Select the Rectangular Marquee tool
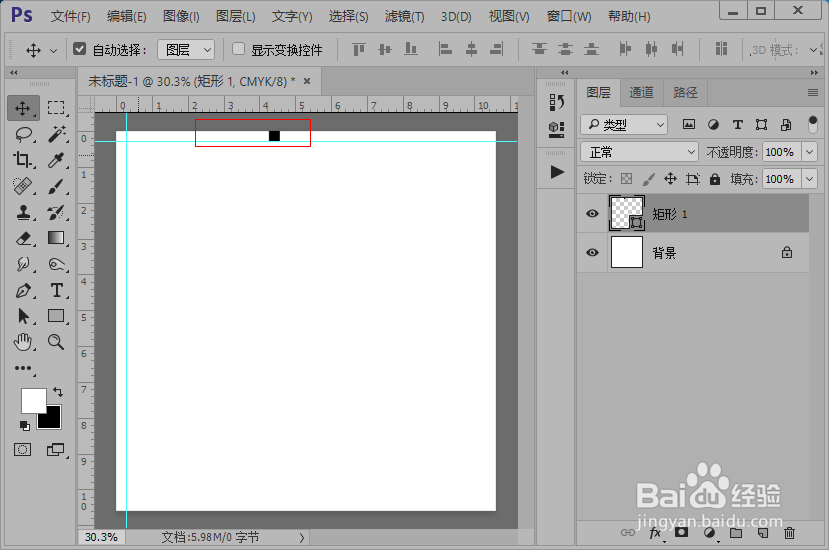Screen dimensions: 829x550 tap(56, 108)
